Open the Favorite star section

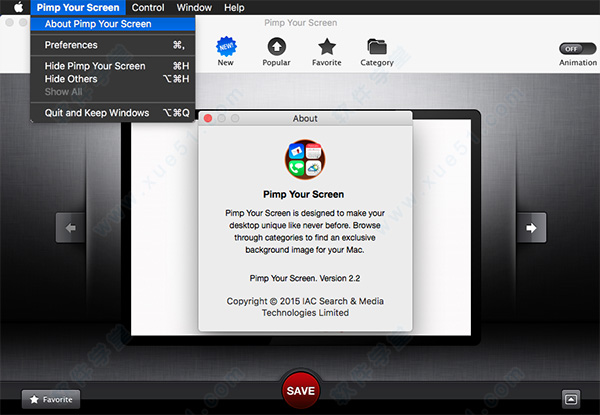pyautogui.click(x=326, y=52)
